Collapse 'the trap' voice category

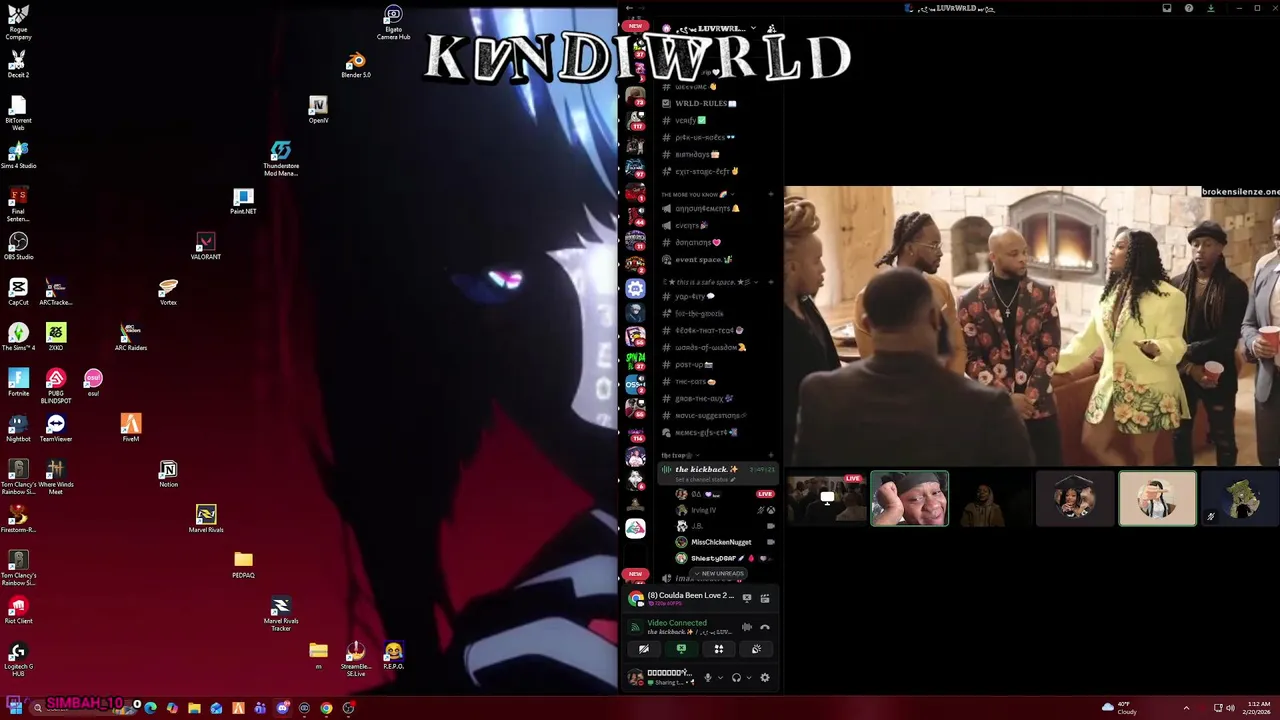(x=679, y=455)
